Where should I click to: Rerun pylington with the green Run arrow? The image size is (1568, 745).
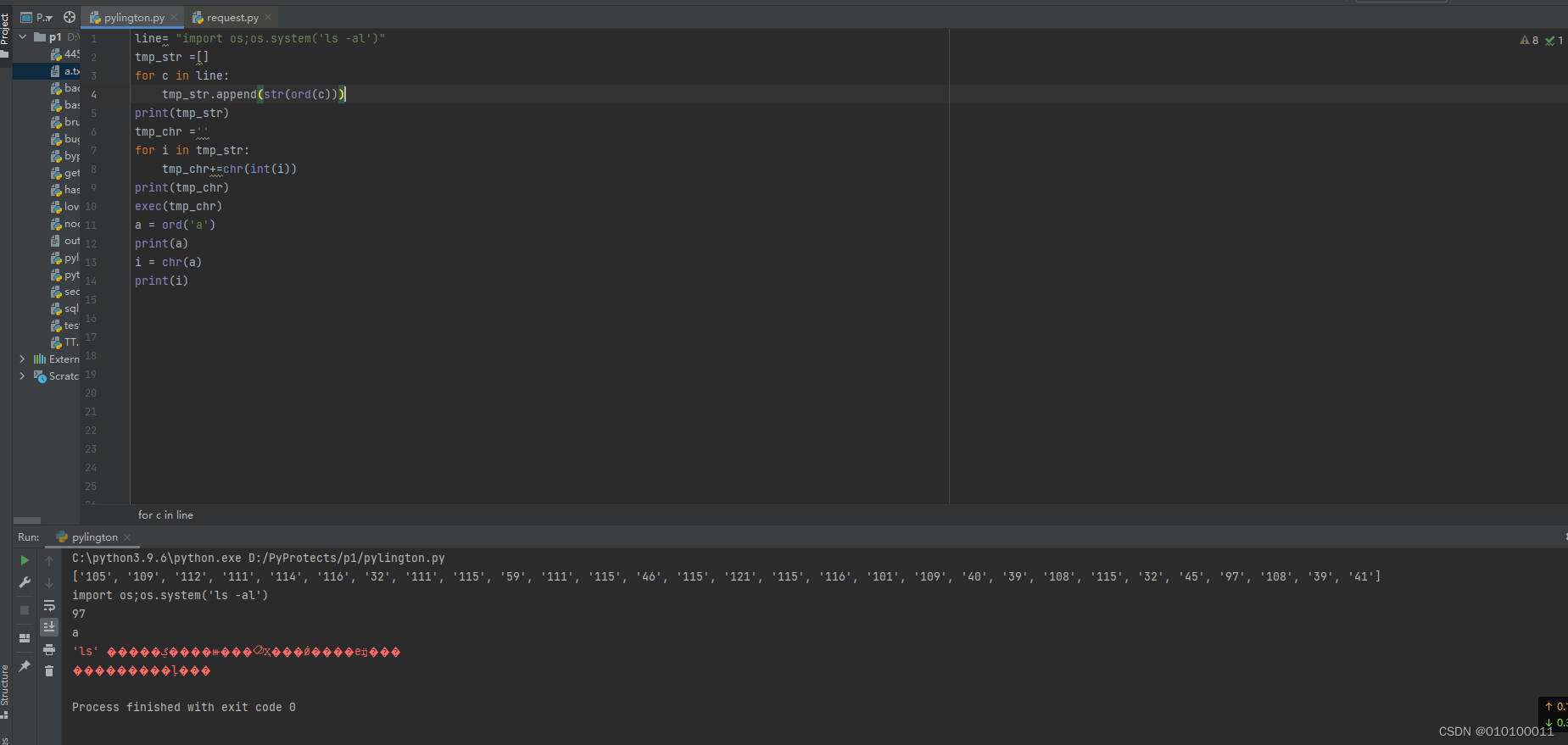[x=25, y=560]
